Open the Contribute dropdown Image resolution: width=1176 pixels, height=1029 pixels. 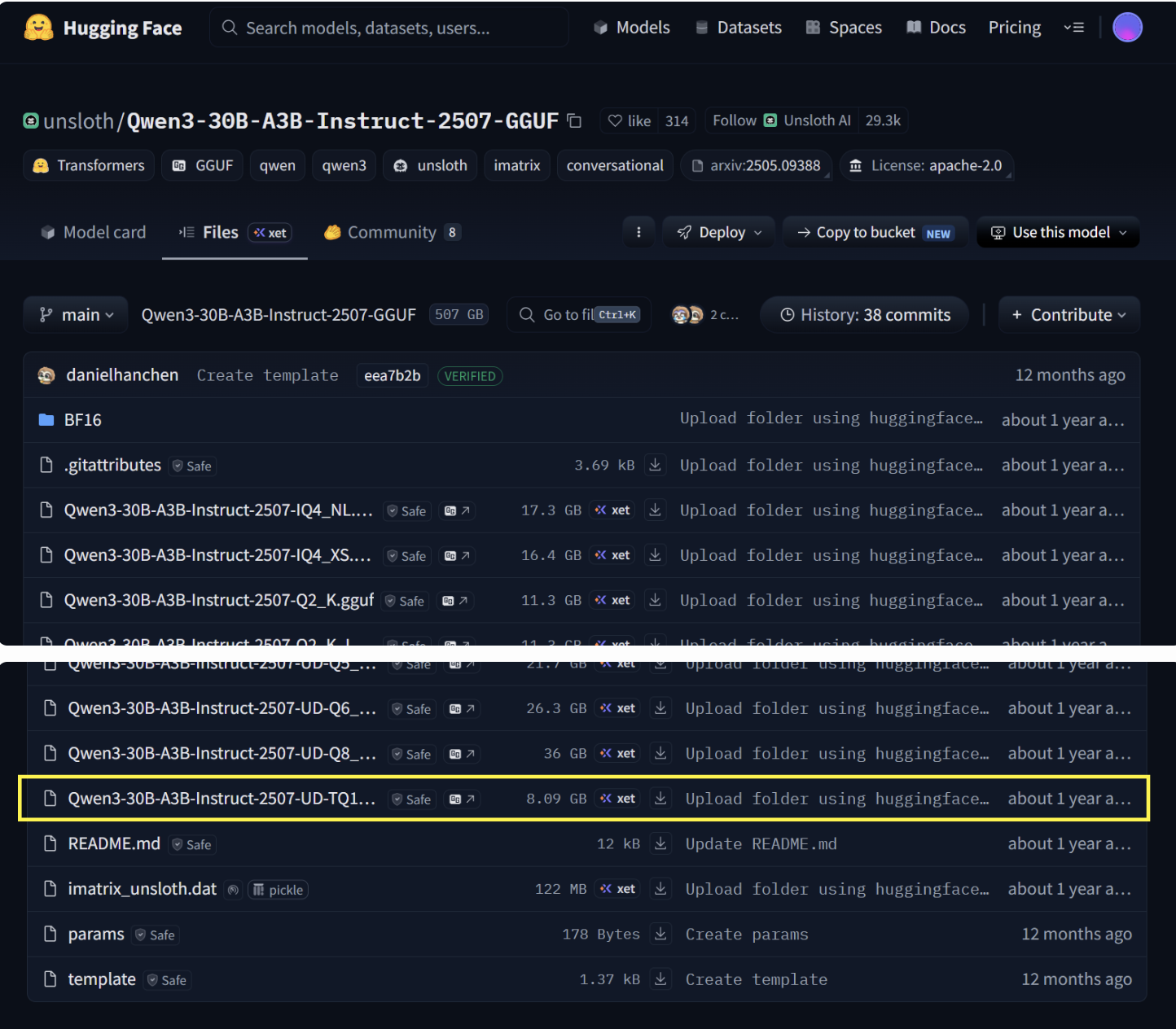1068,315
